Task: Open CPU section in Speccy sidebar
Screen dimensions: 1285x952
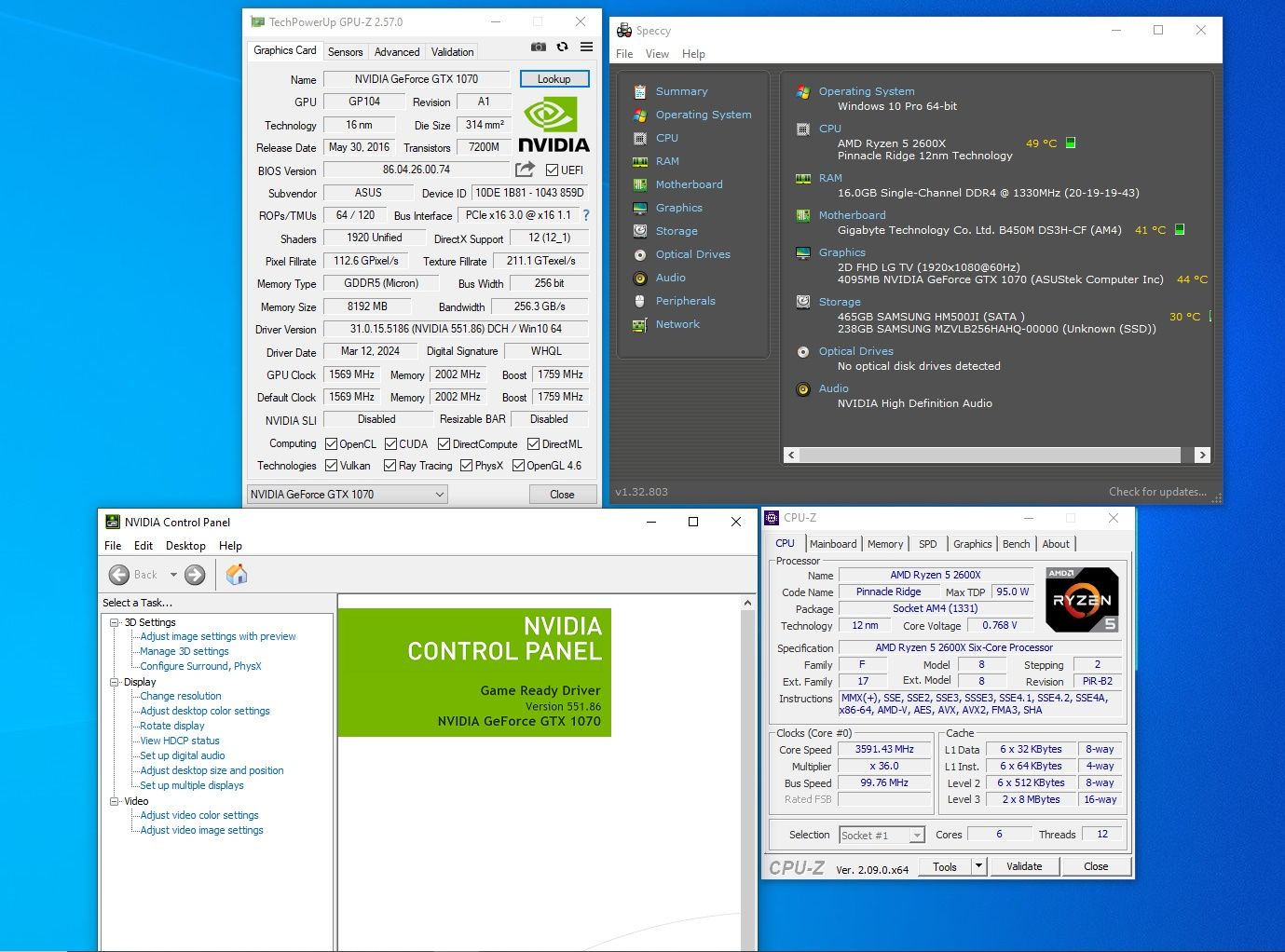Action: point(666,138)
